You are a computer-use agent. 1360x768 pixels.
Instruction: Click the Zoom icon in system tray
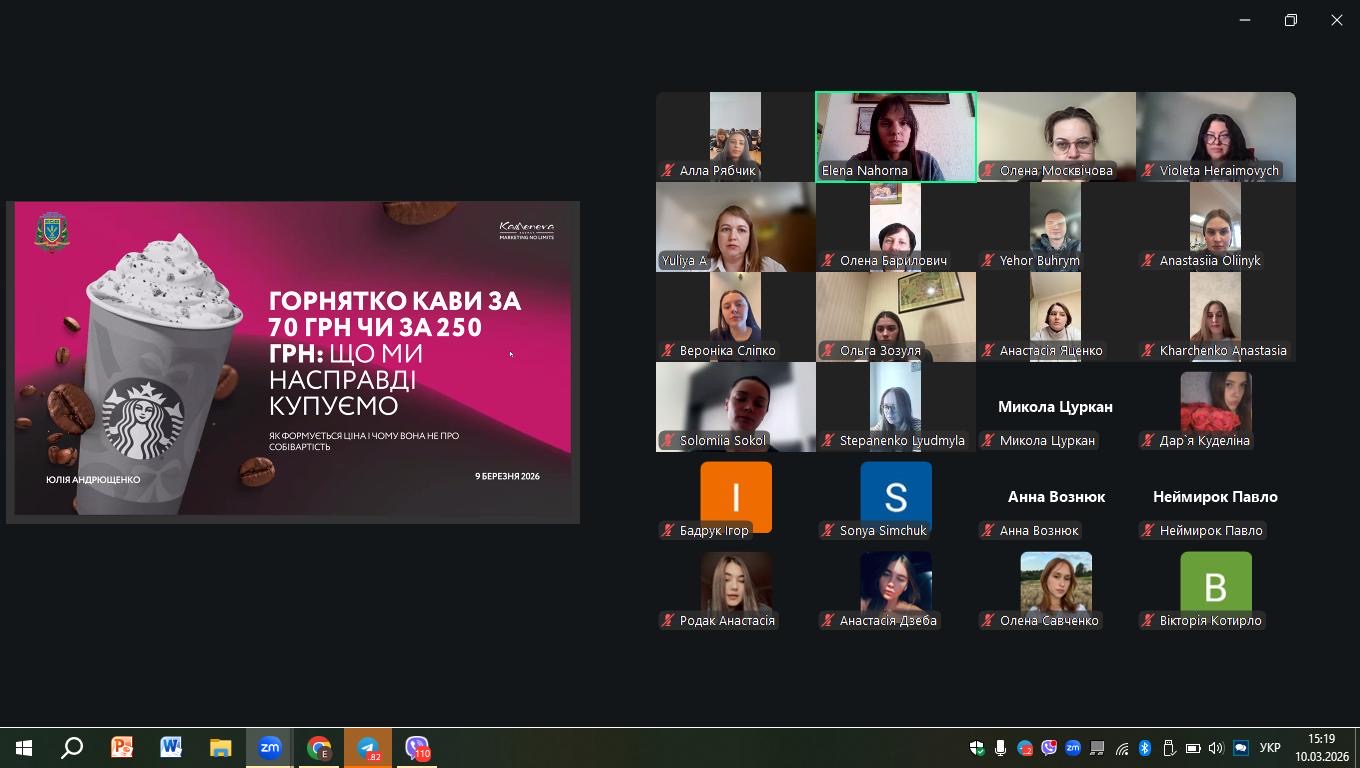point(1073,748)
